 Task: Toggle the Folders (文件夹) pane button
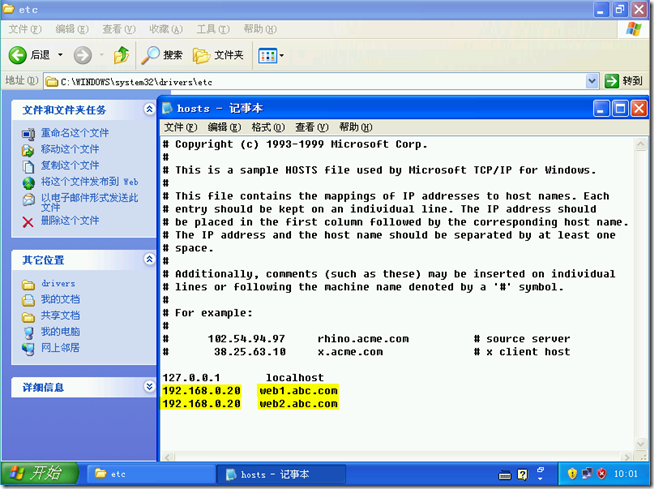pos(218,55)
